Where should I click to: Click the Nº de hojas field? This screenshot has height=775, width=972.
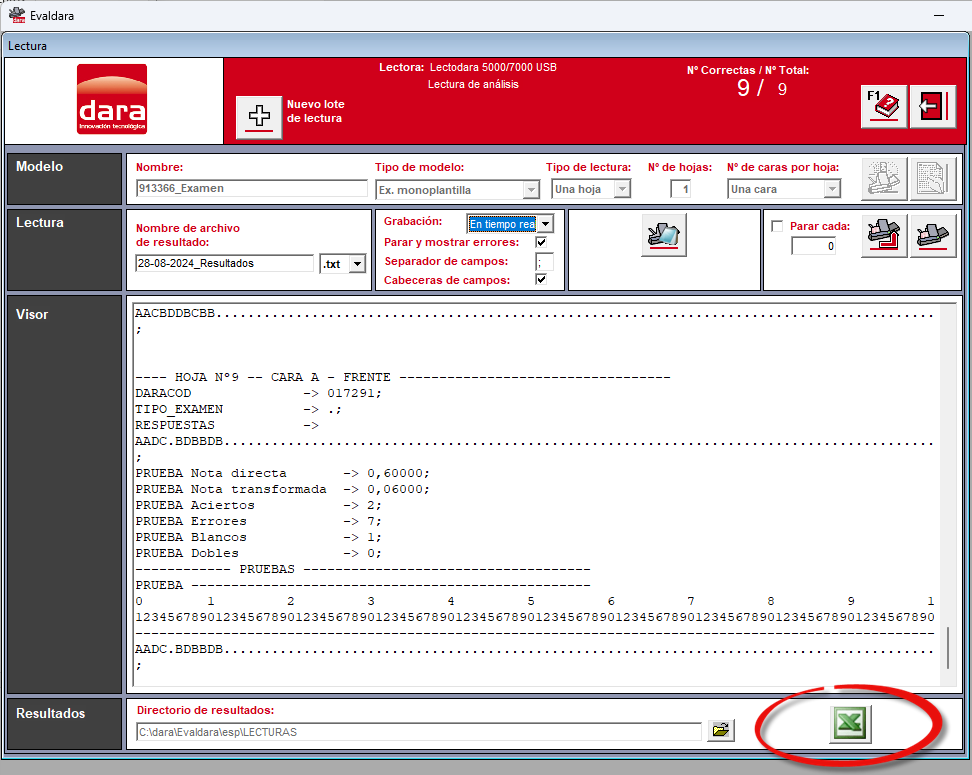pos(681,189)
